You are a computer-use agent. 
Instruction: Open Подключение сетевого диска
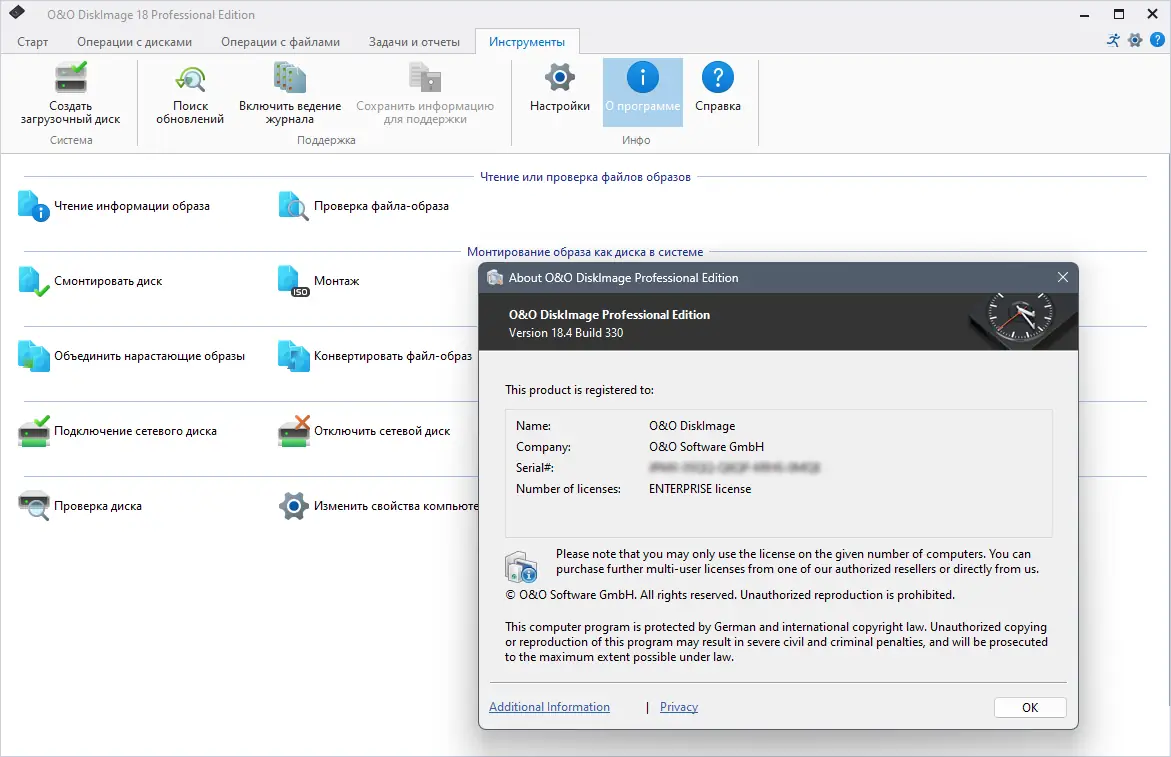click(x=117, y=431)
